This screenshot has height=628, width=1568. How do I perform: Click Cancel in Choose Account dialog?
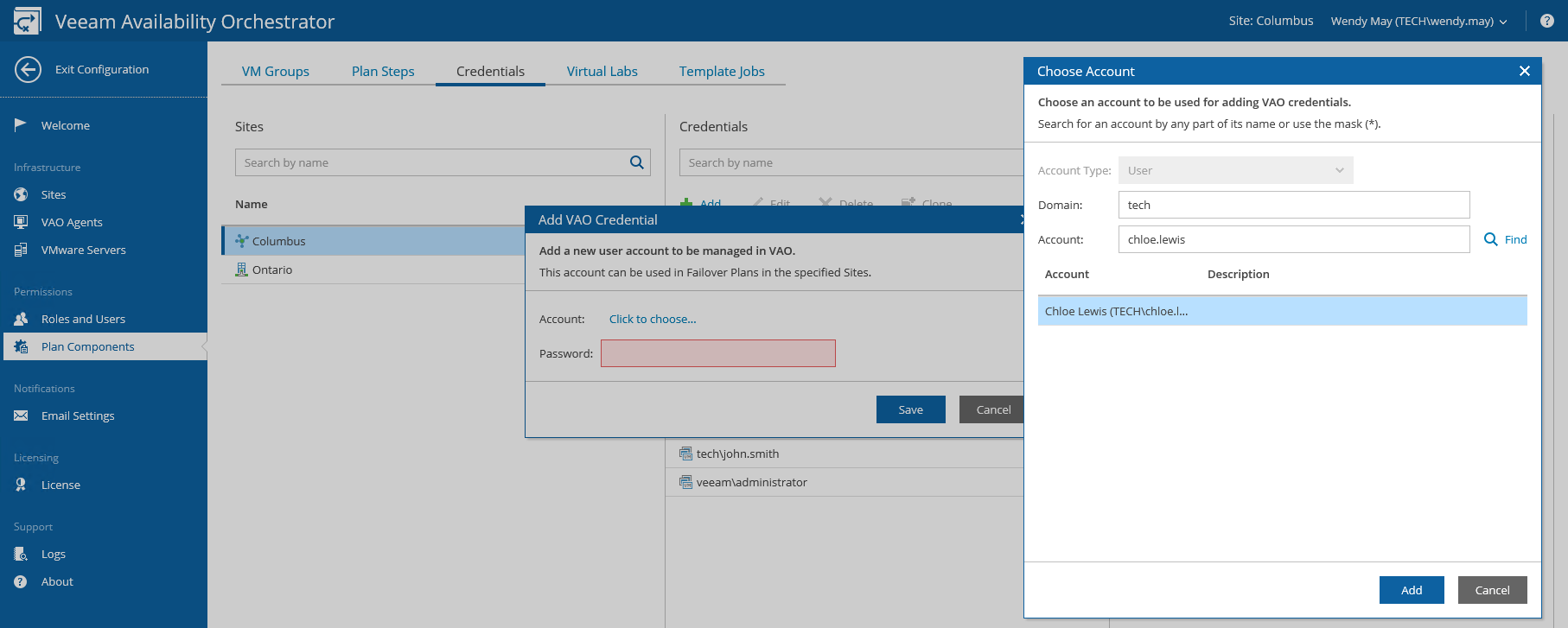click(1493, 590)
